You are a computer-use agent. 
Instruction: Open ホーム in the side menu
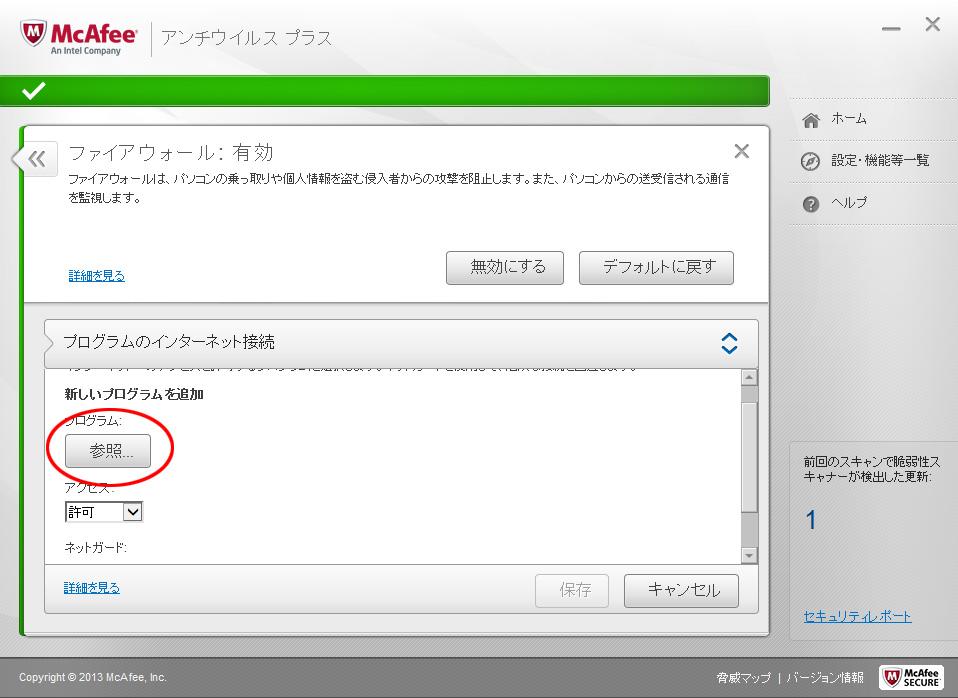click(849, 119)
